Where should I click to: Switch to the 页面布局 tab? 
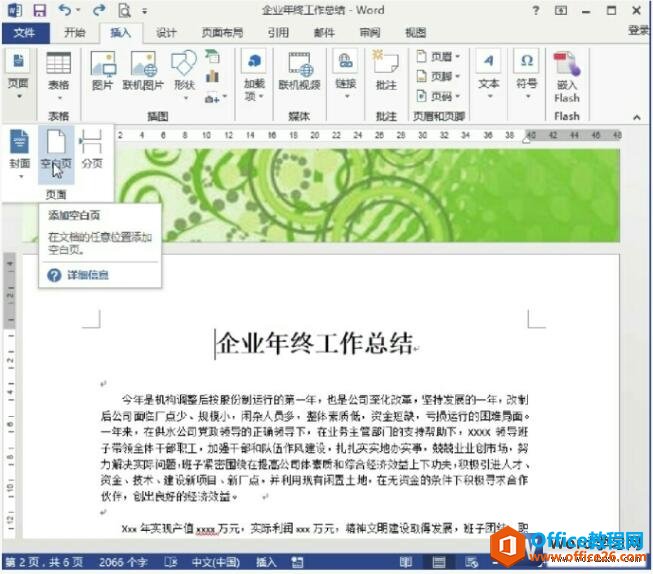click(222, 33)
